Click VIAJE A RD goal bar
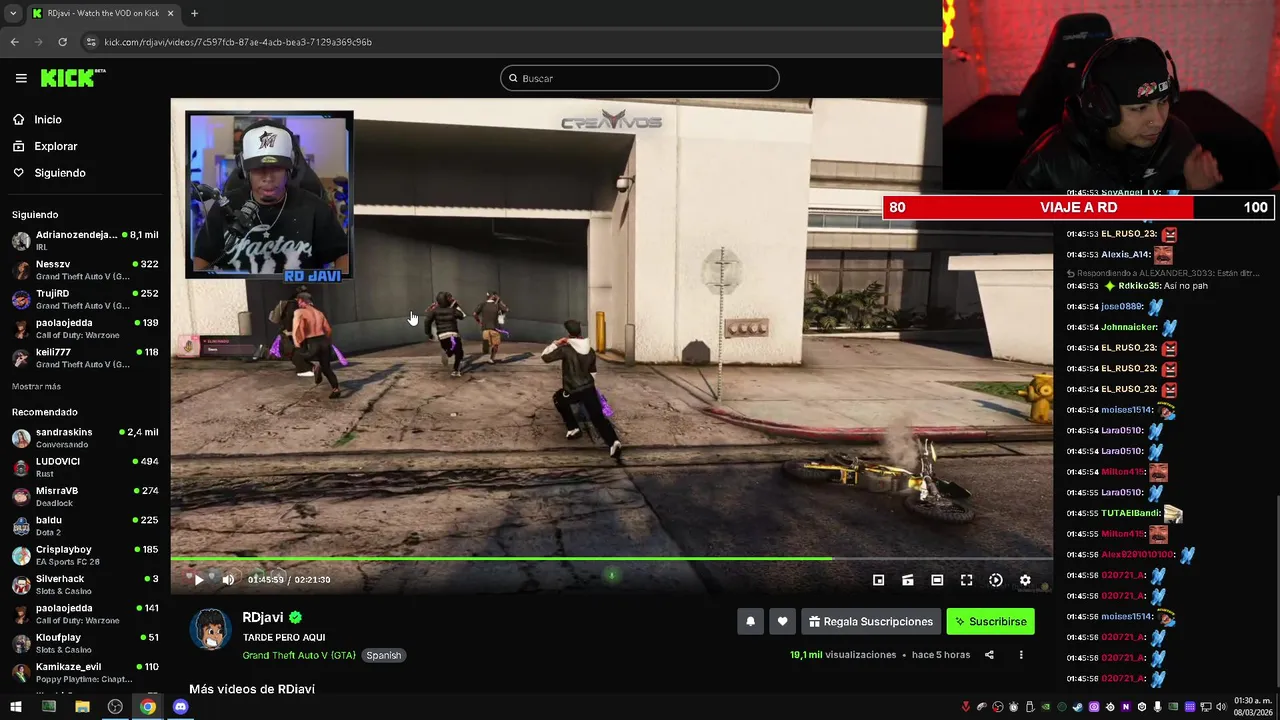The width and height of the screenshot is (1280, 720). (x=1078, y=207)
